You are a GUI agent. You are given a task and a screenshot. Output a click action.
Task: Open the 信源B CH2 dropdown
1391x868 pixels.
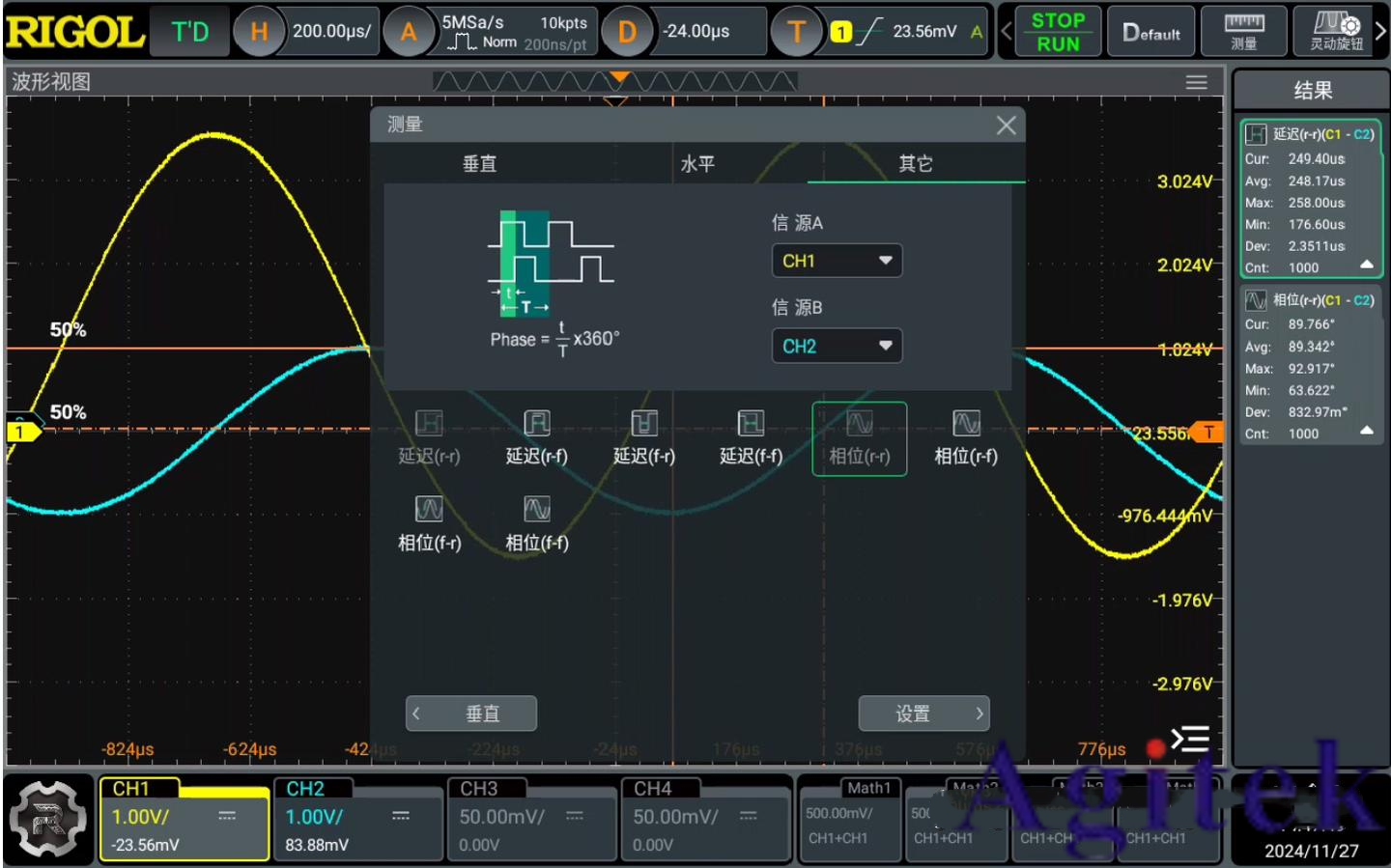pos(837,346)
